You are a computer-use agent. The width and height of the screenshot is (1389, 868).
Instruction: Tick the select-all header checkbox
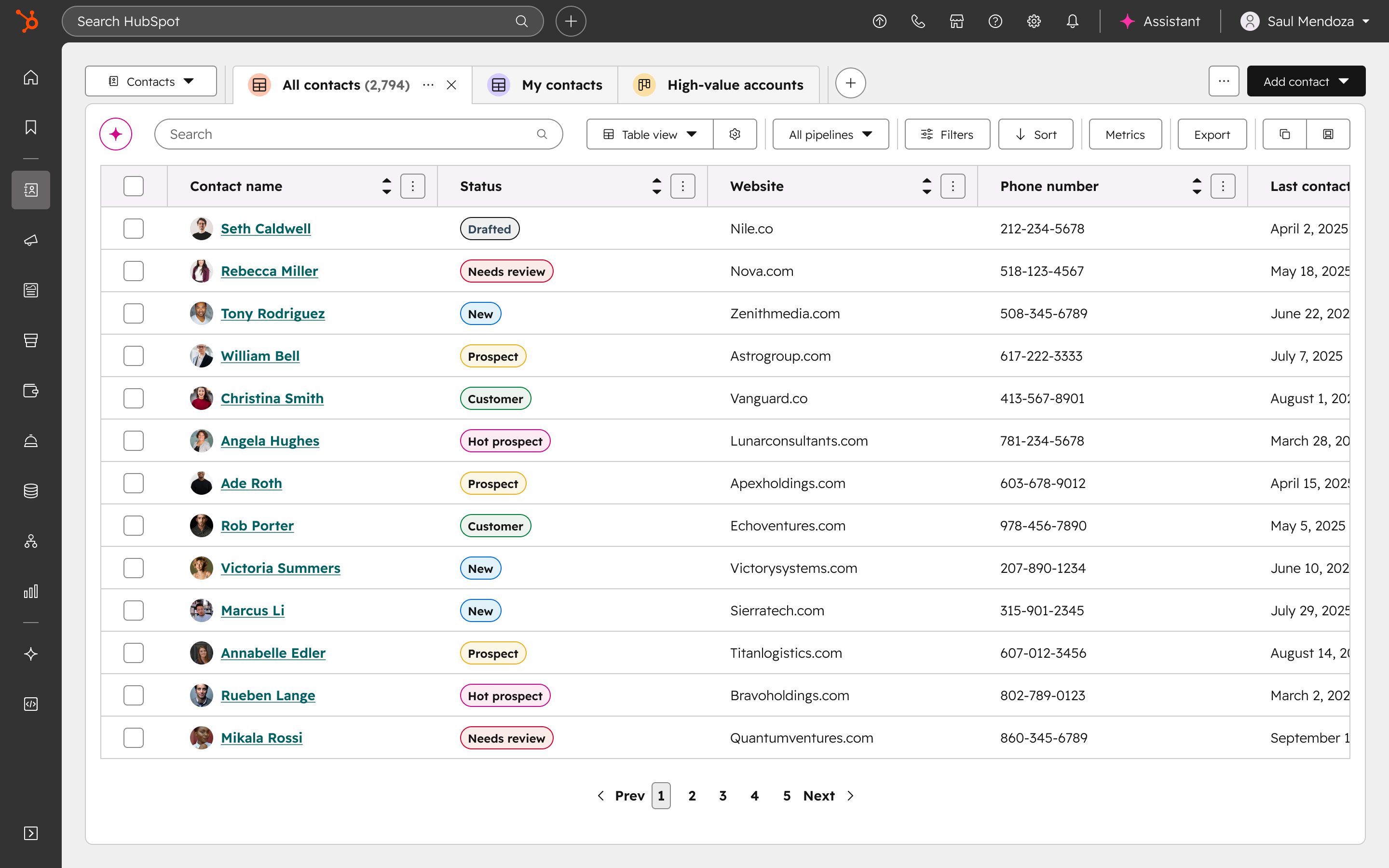click(133, 186)
